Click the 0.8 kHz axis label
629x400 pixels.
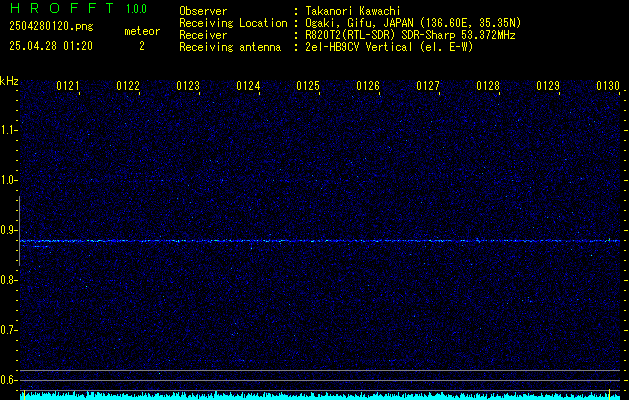click(8, 280)
